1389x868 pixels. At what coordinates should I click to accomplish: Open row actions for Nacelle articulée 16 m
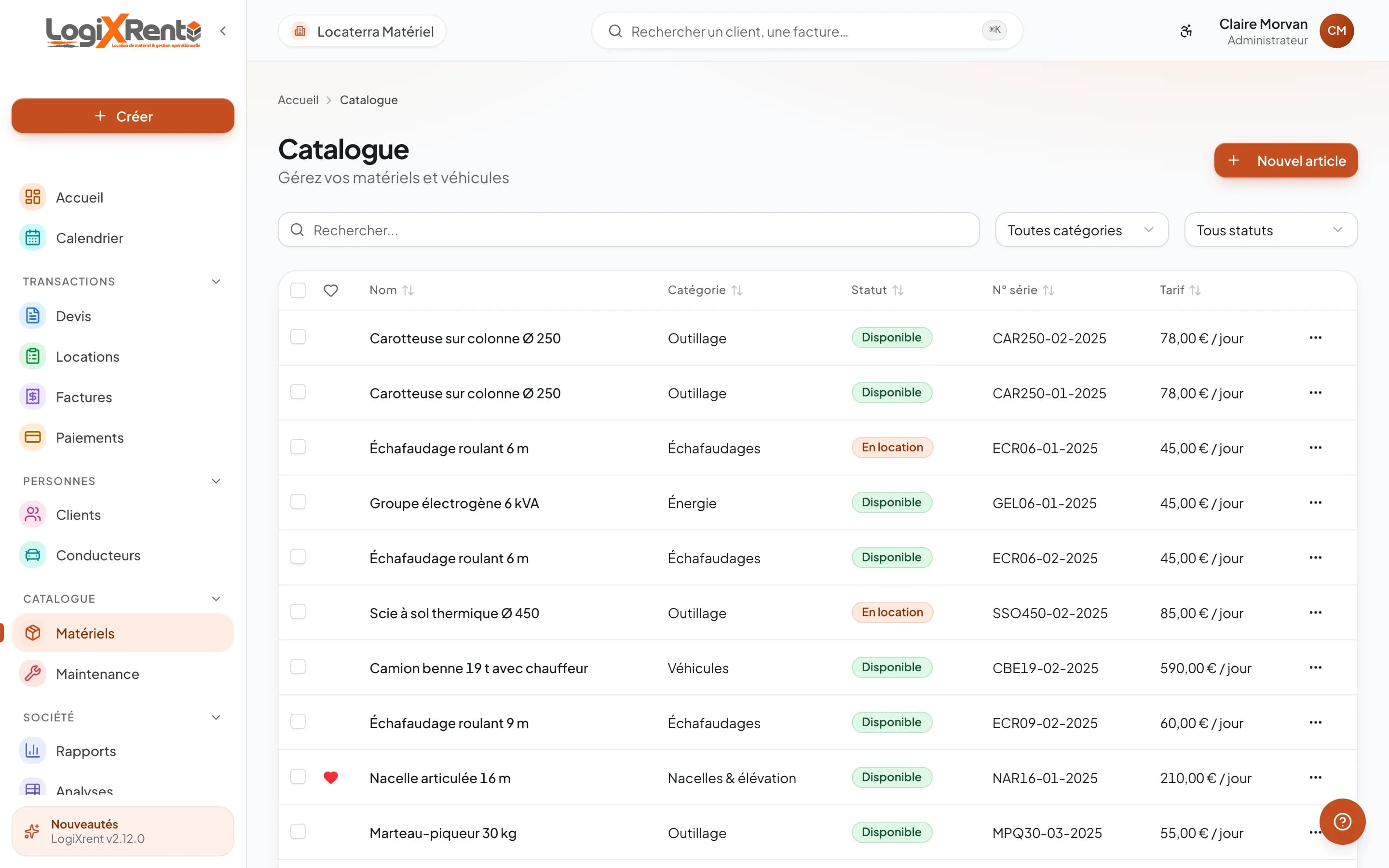(1316, 777)
